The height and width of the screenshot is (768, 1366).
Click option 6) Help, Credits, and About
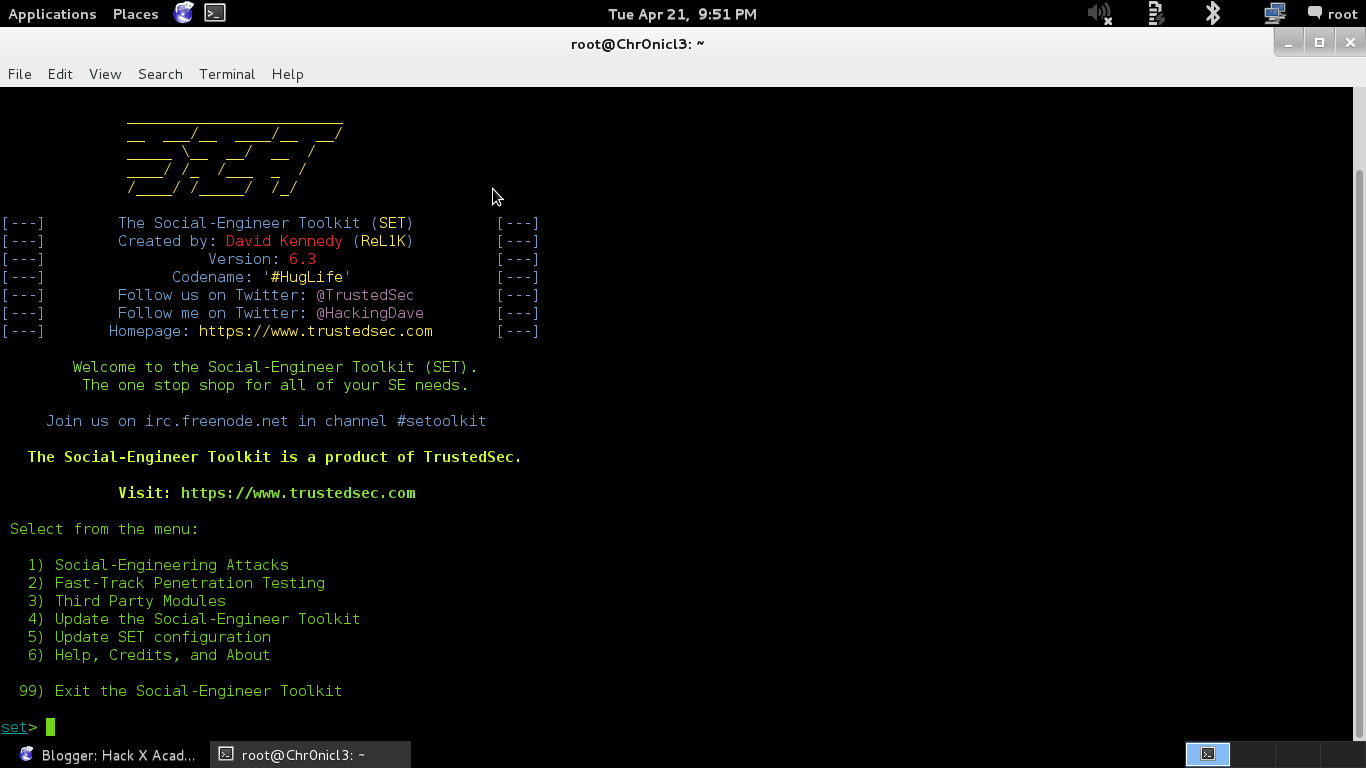pyautogui.click(x=150, y=655)
